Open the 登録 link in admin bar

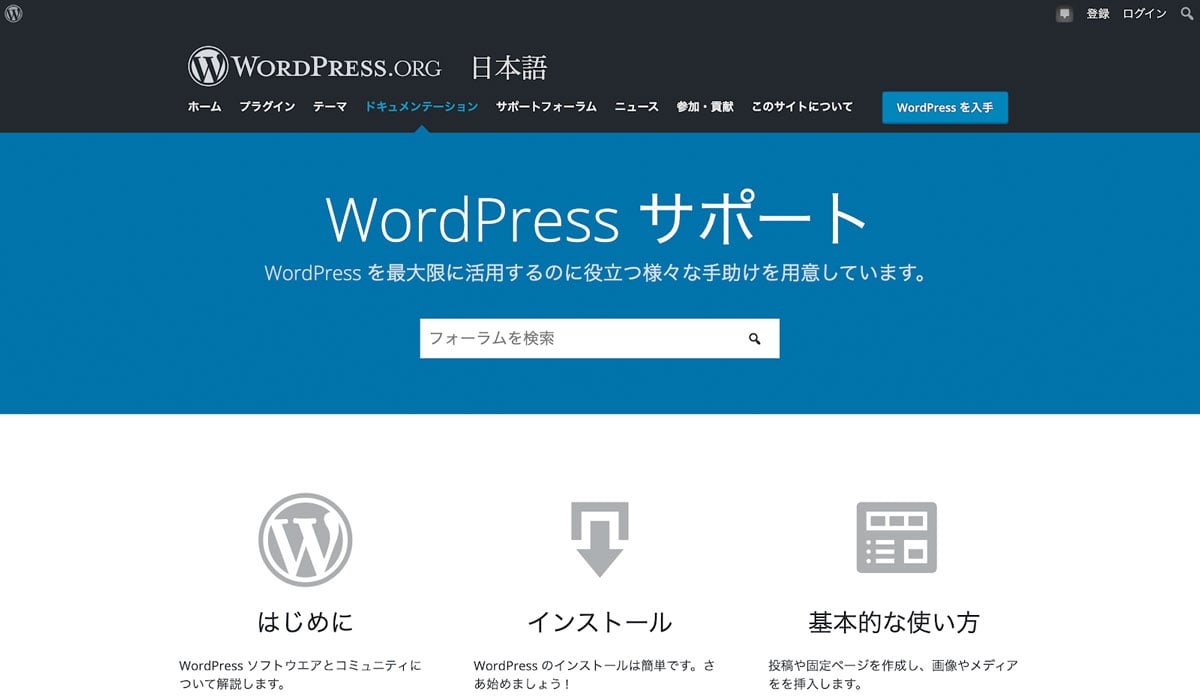pos(1098,14)
